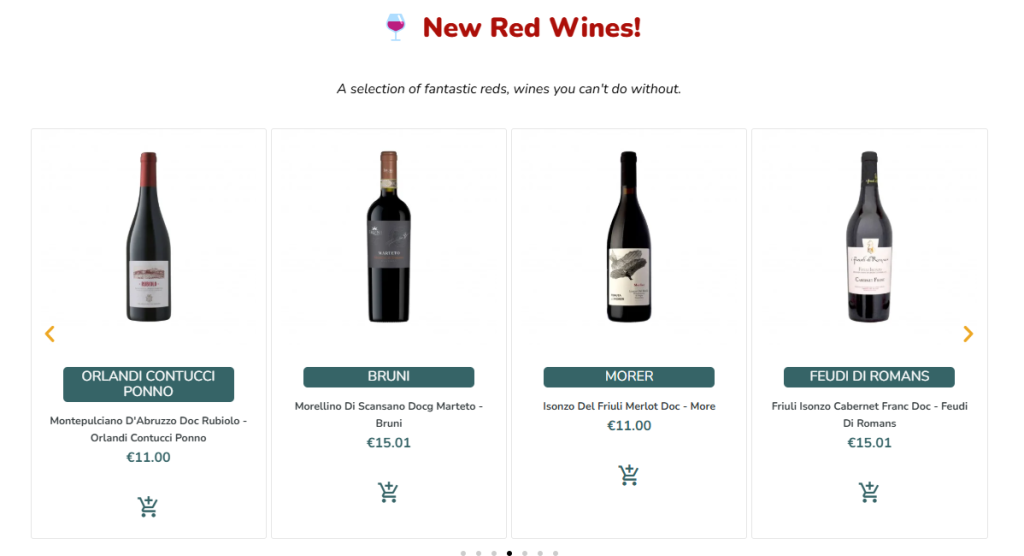
Task: Click the ORLANDI CONTUCCI PONNO brand badge
Action: (x=149, y=384)
